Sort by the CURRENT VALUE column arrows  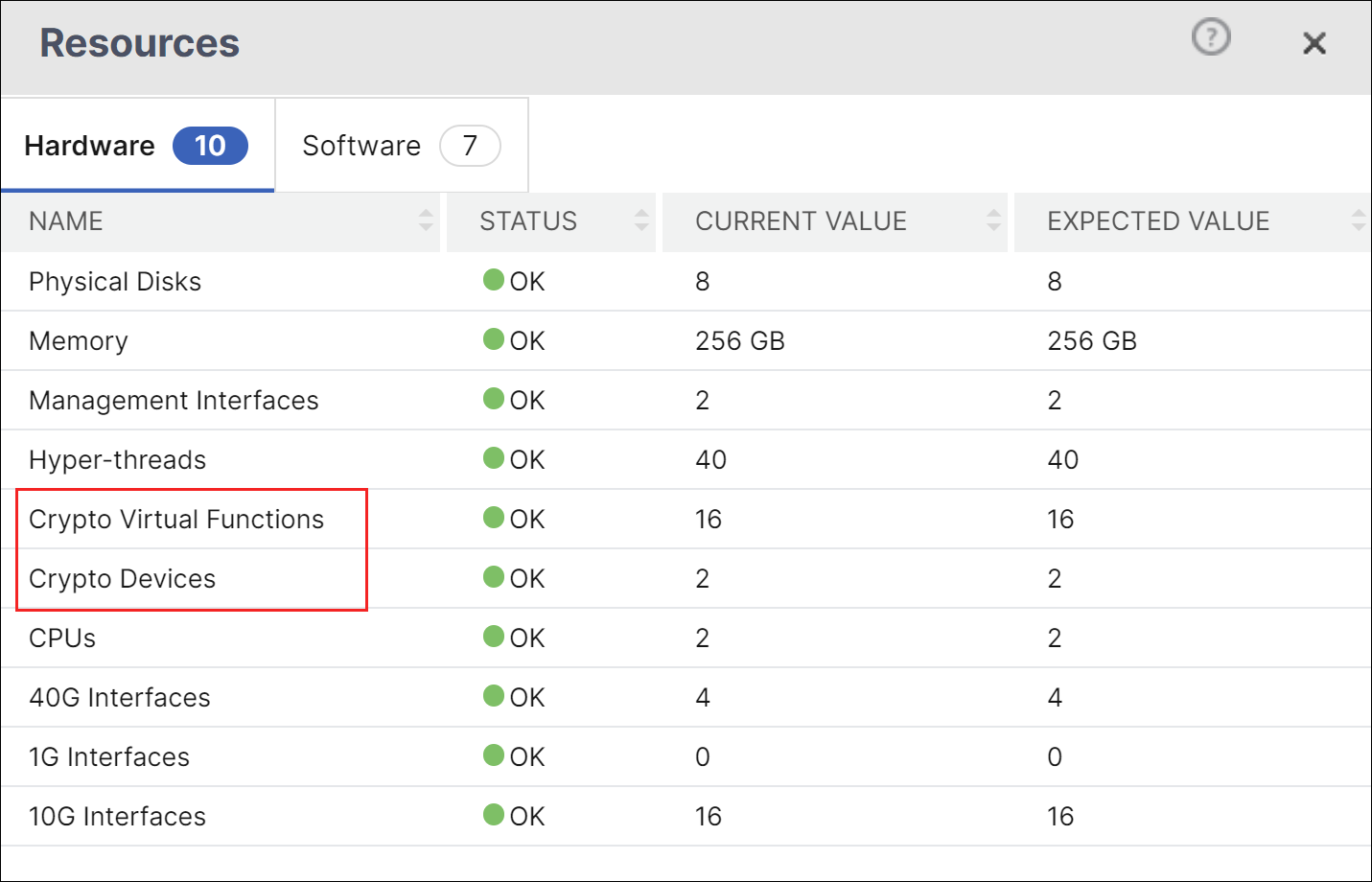point(993,220)
